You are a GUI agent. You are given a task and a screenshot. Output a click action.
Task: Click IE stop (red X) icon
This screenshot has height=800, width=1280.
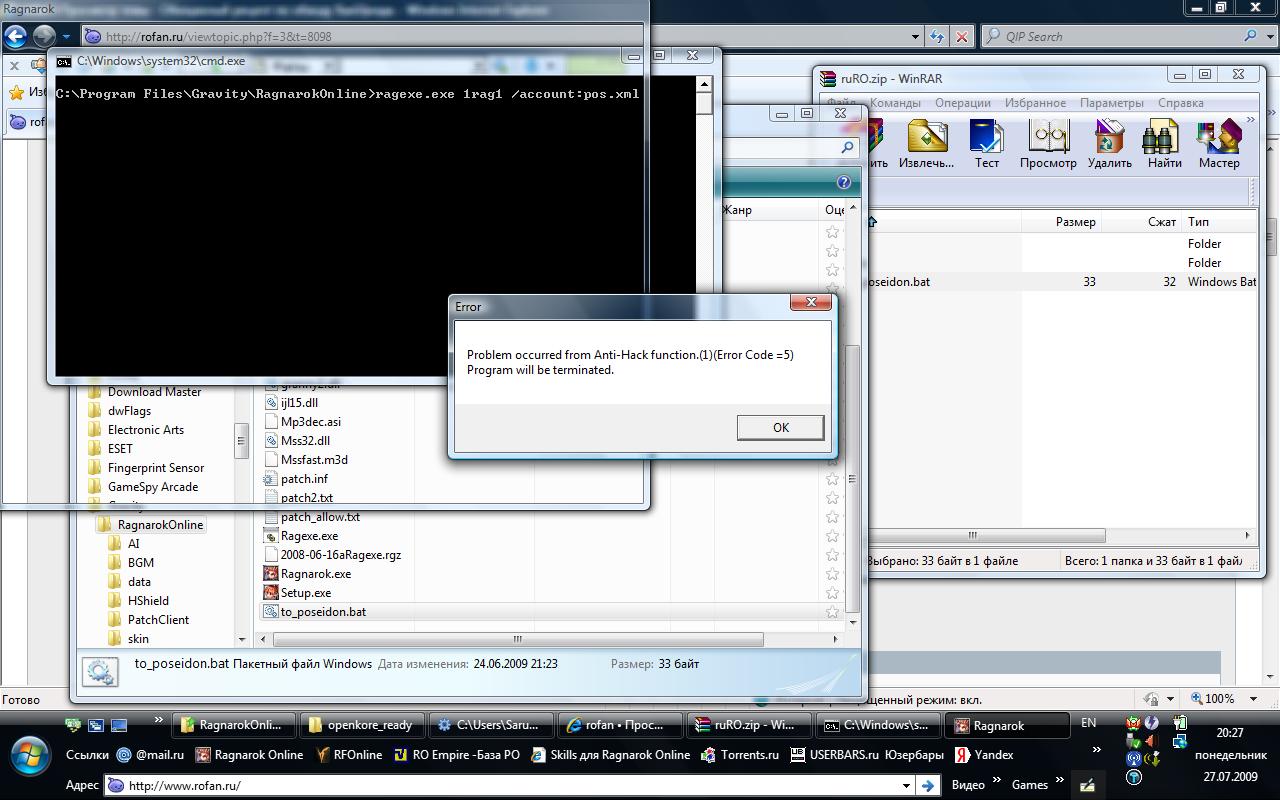click(962, 37)
